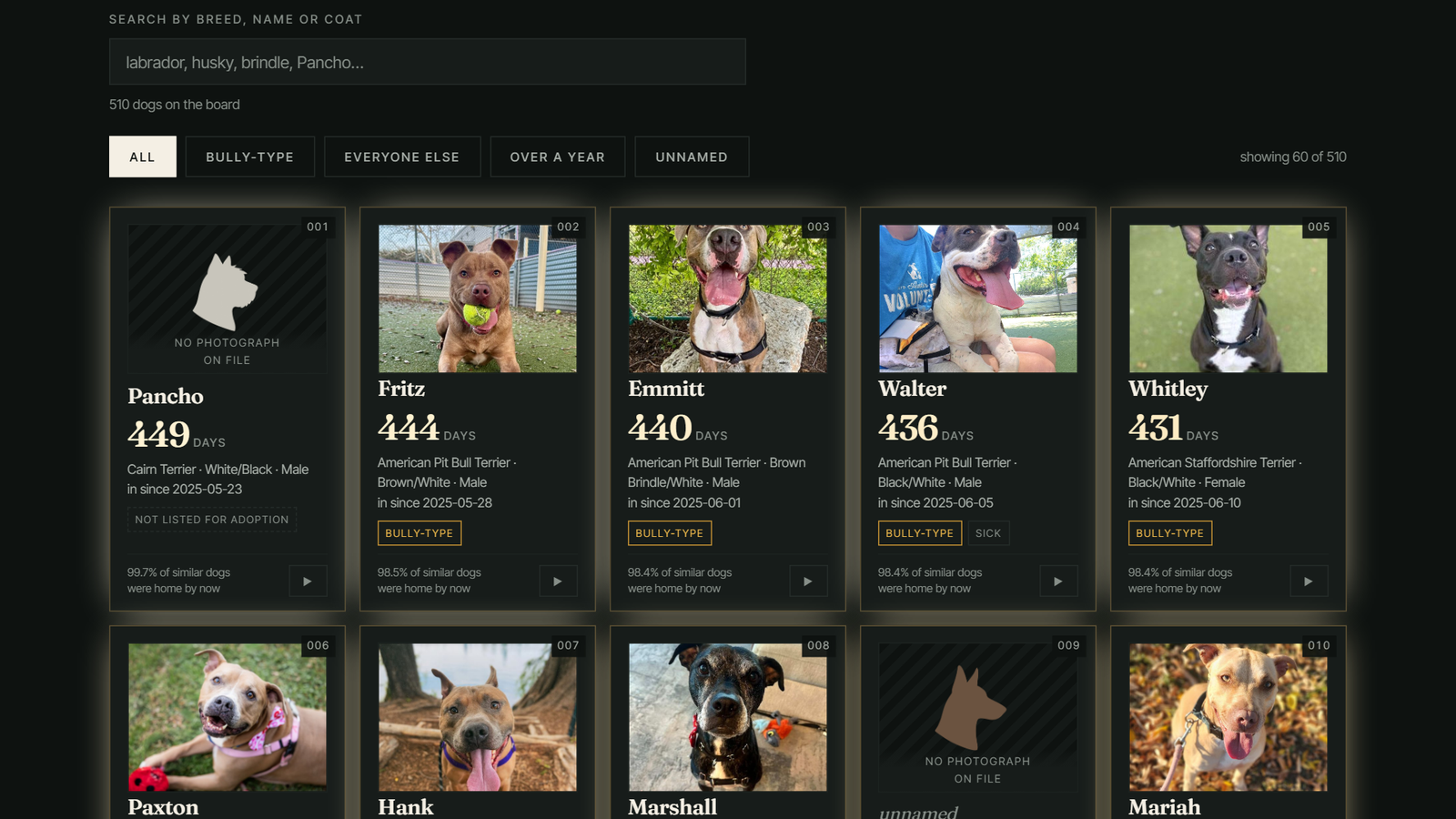Viewport: 1456px width, 819px height.
Task: Open Whitley's photo thumbnail
Action: [x=1228, y=298]
